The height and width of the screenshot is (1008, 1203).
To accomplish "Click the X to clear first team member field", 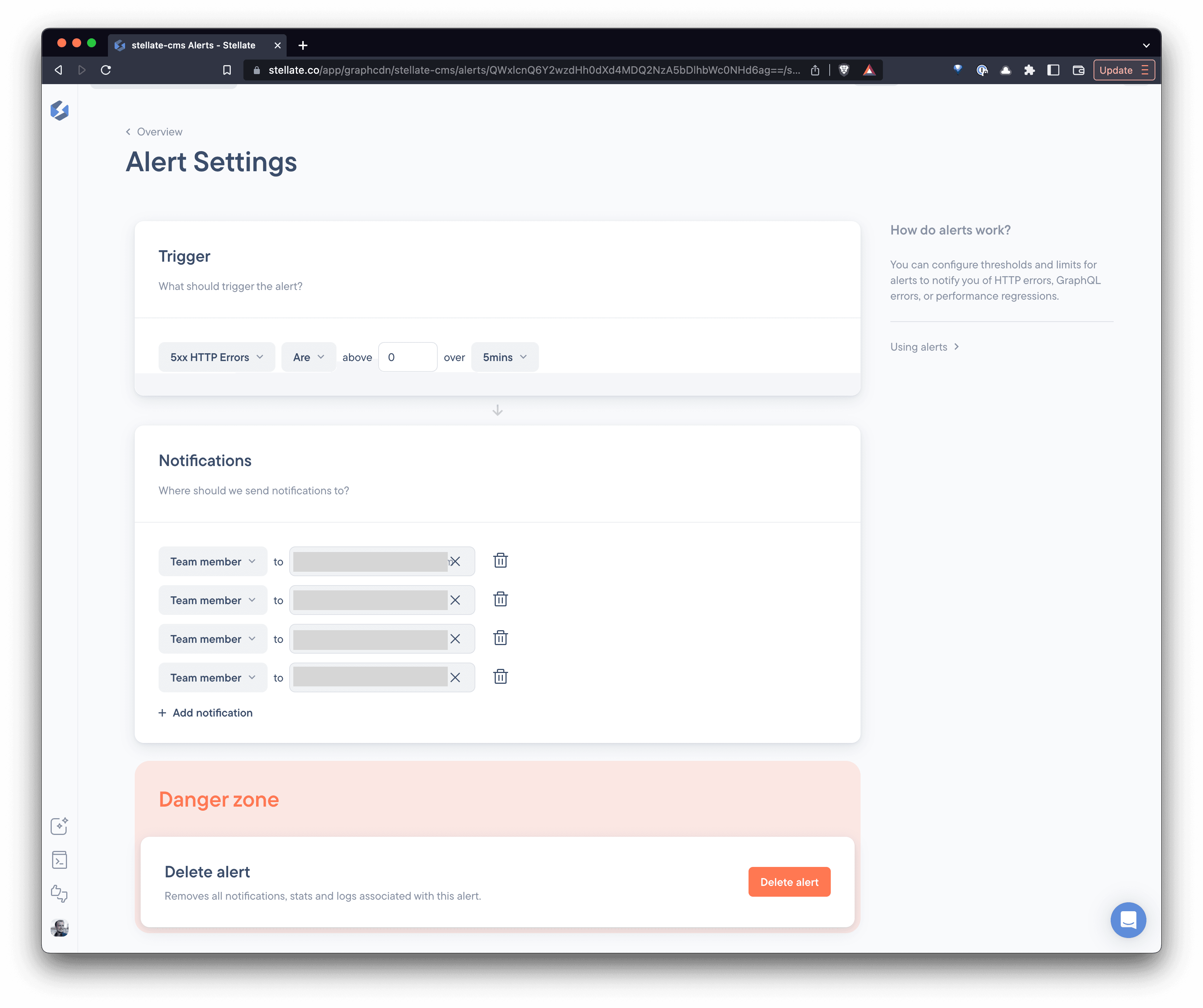I will (455, 561).
